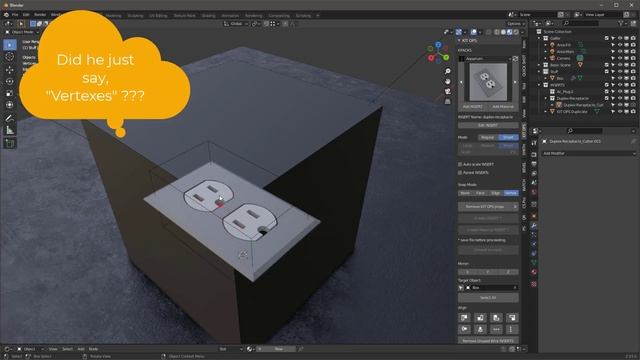This screenshot has width=640, height=360.
Task: Open Global transform orientation dropdown
Action: [236, 24]
